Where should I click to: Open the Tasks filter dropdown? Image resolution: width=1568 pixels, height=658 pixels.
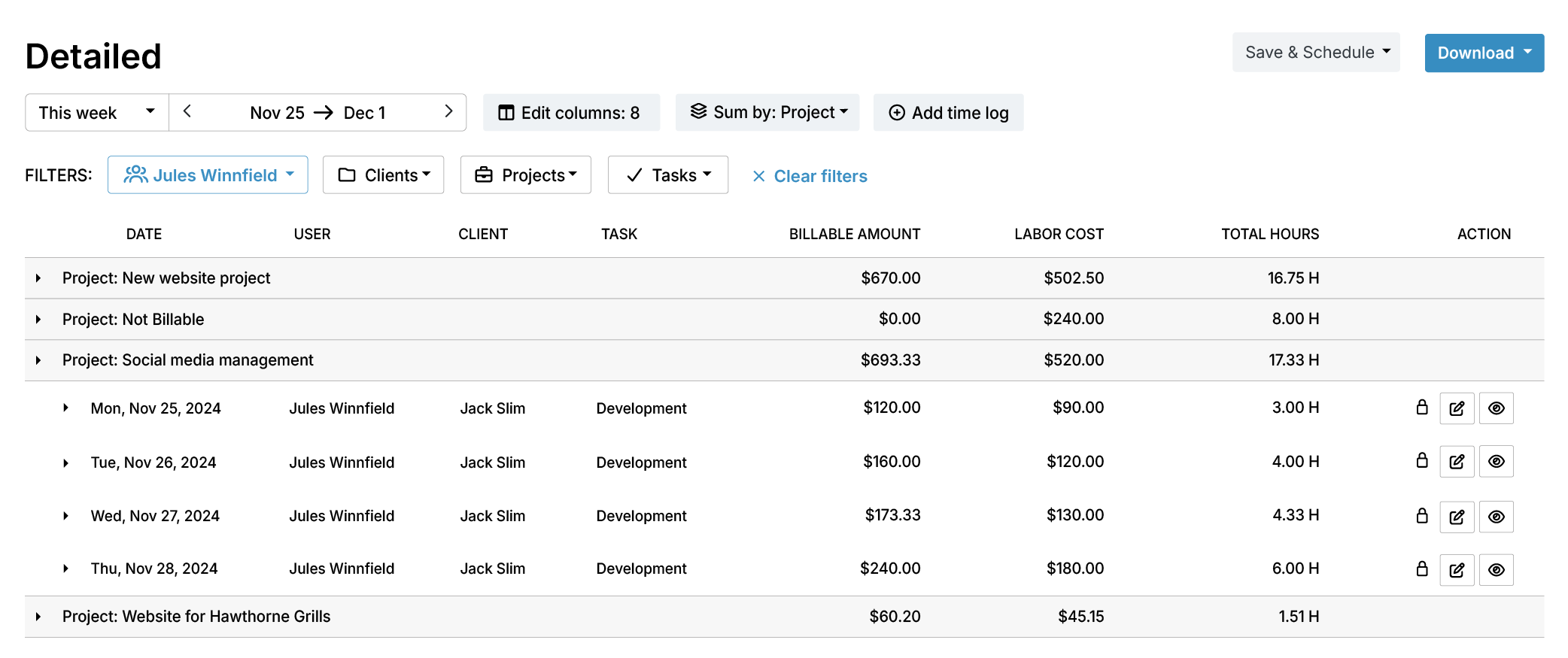click(668, 174)
